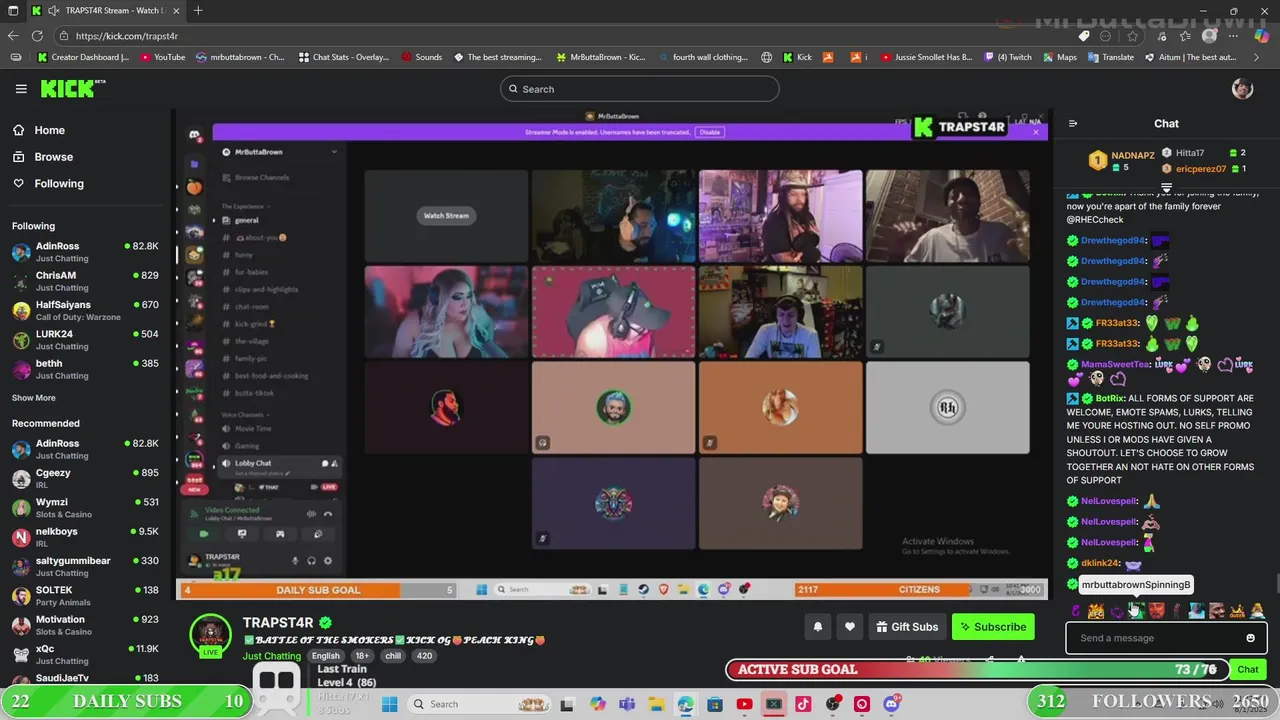Click the Daily Sub Goal bar in stream
Viewport: 1280px width, 720px height.
318,590
